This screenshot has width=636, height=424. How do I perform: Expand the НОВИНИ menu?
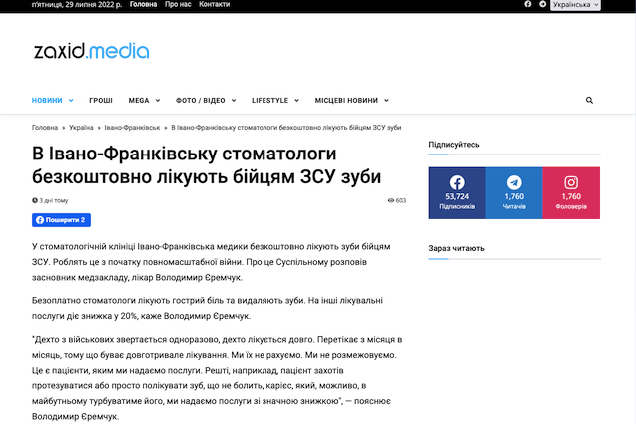pyautogui.click(x=52, y=101)
